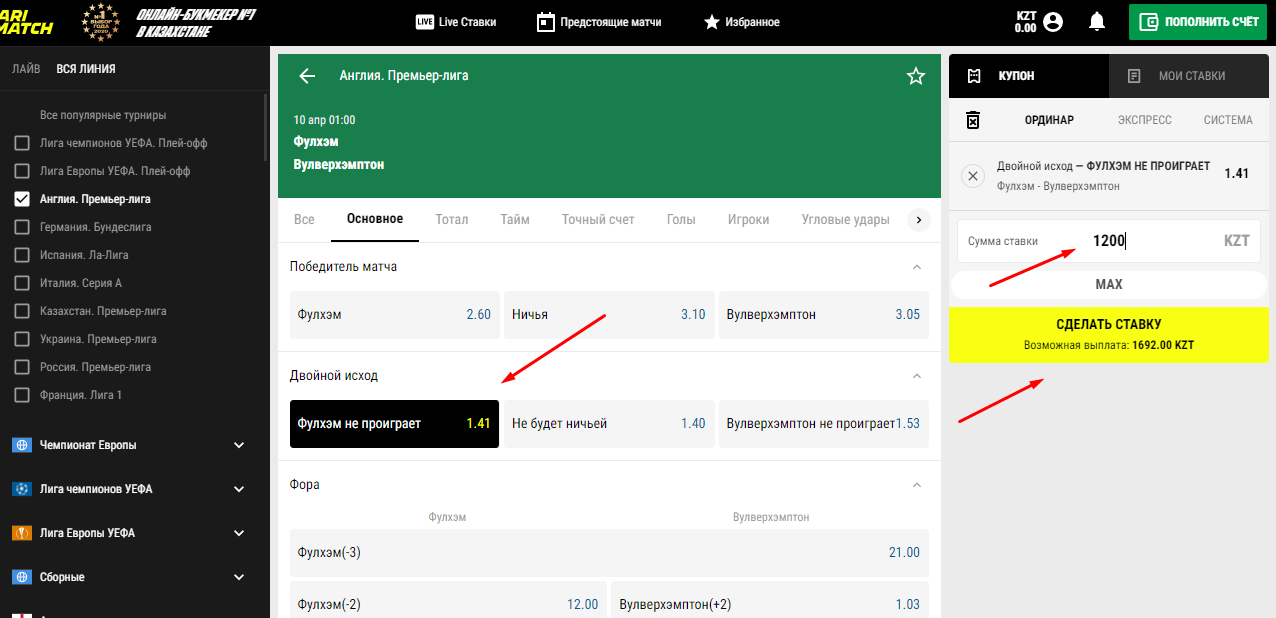Screen dimensions: 1276x618
Task: Clear the coupon with trash icon
Action: click(973, 120)
